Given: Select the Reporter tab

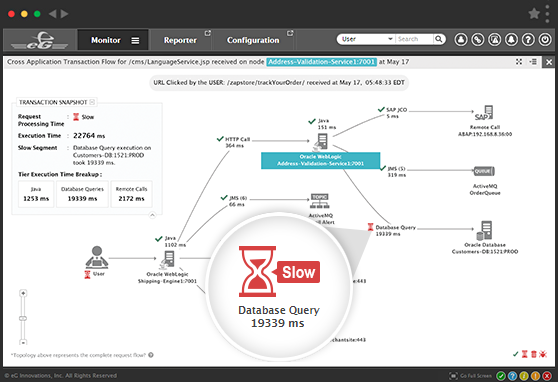Looking at the screenshot, I should pos(180,40).
